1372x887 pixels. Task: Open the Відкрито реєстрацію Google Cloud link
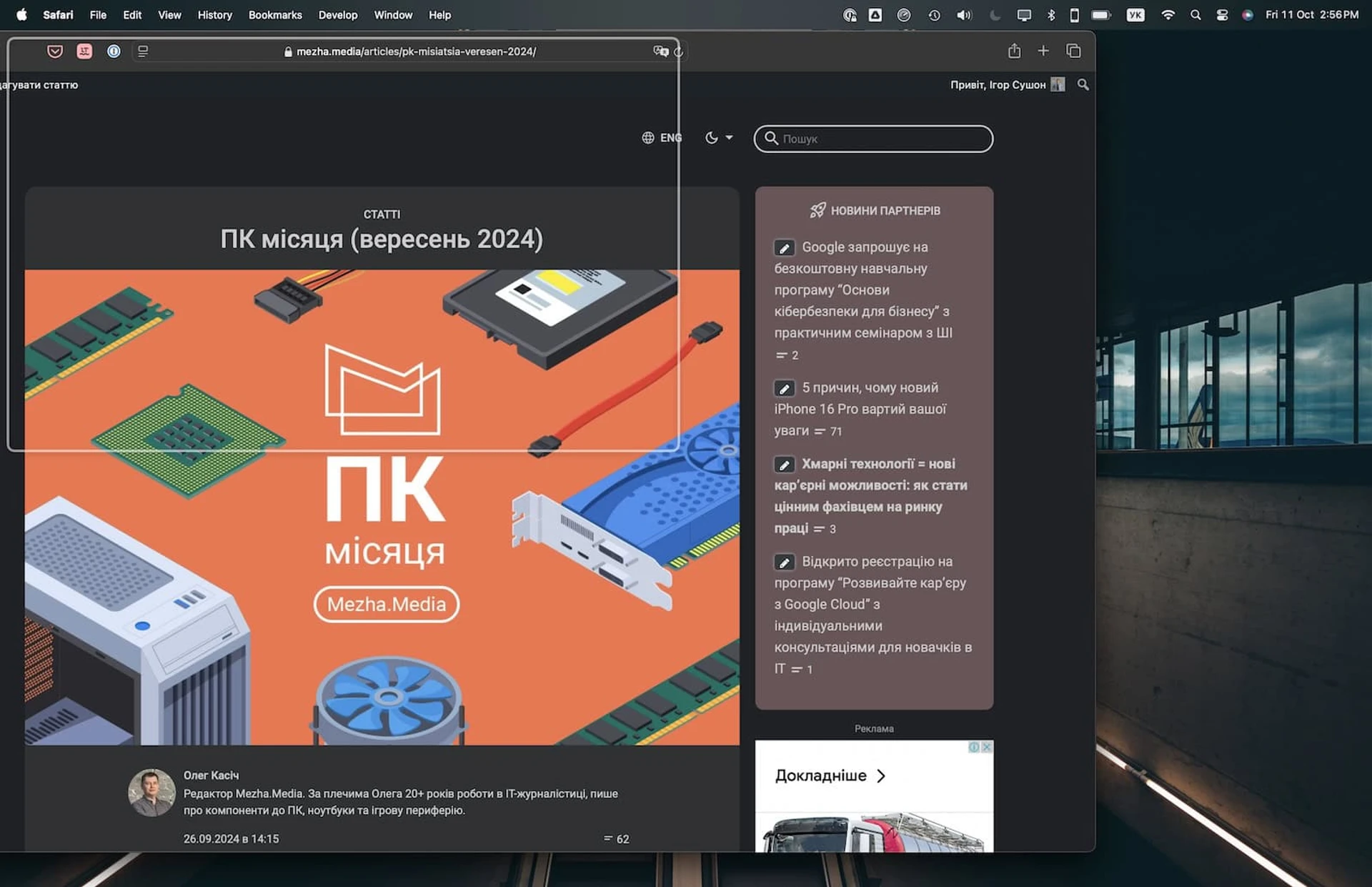click(873, 615)
